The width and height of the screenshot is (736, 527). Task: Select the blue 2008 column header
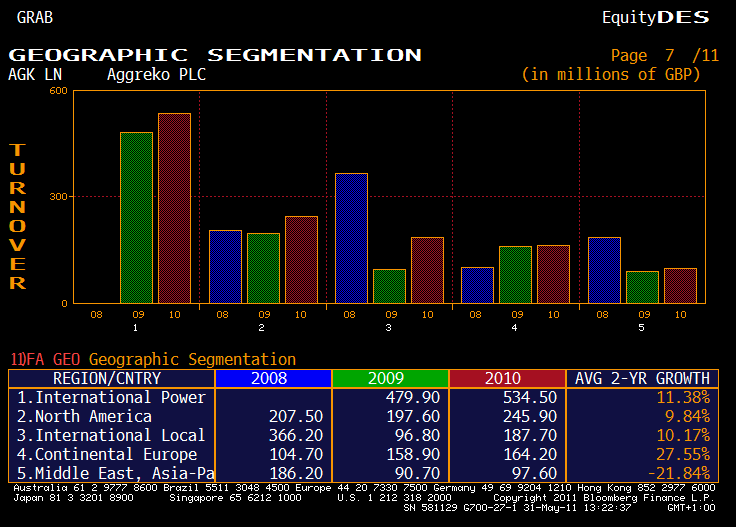click(272, 378)
